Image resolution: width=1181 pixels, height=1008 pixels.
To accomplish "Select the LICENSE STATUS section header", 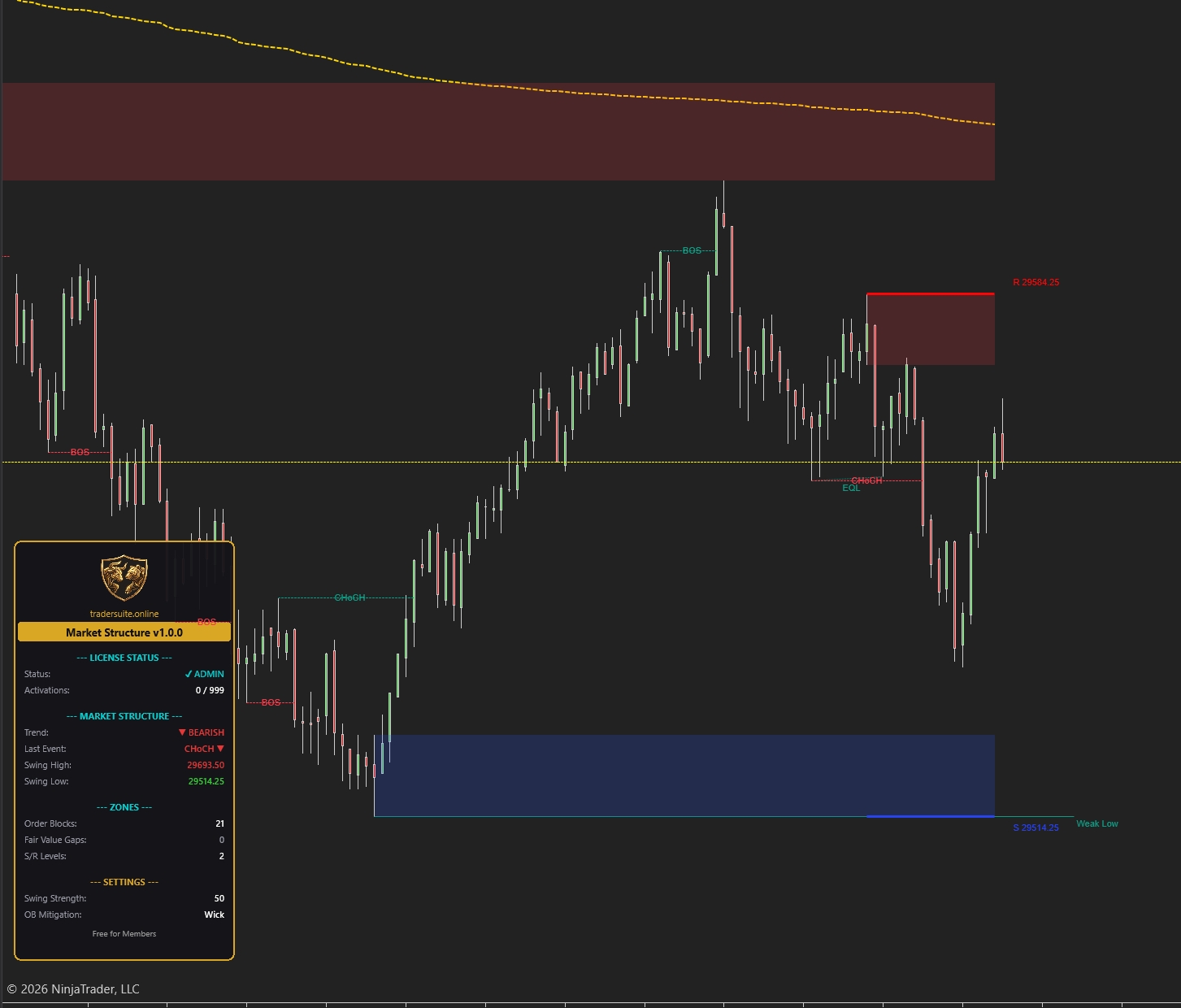I will point(124,658).
